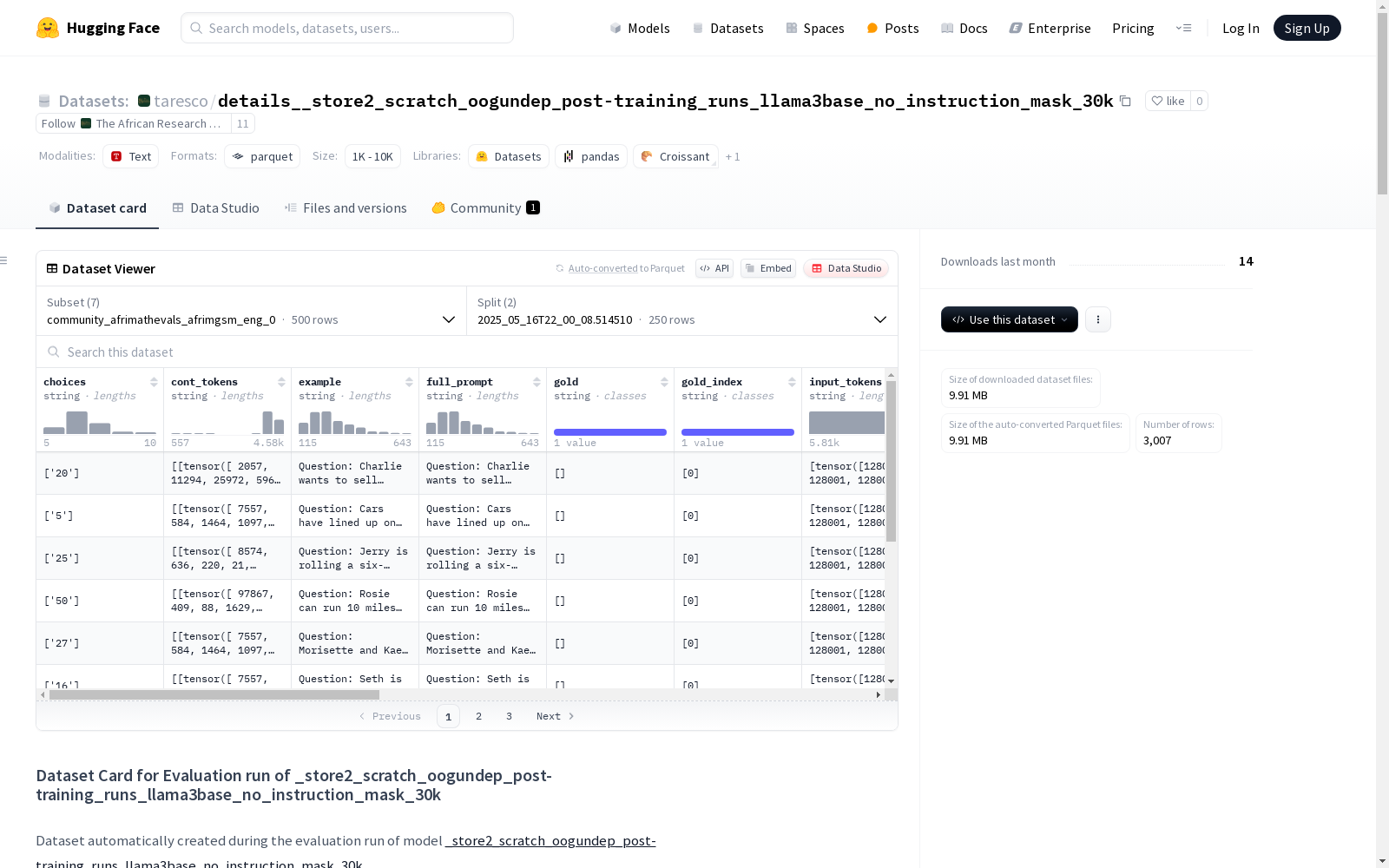The width and height of the screenshot is (1389, 868).
Task: Copy dataset name using copy icon
Action: pos(1125,101)
